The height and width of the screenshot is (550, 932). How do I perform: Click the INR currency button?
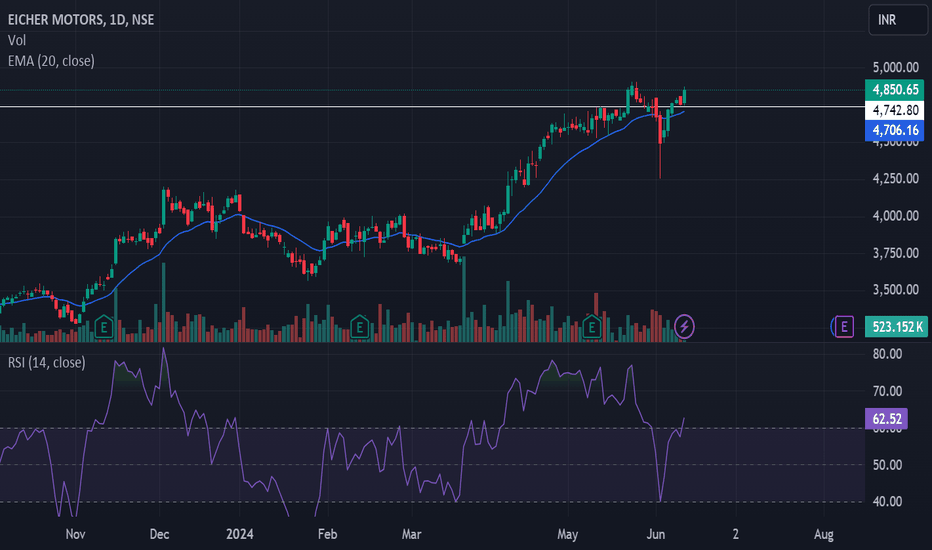(898, 20)
